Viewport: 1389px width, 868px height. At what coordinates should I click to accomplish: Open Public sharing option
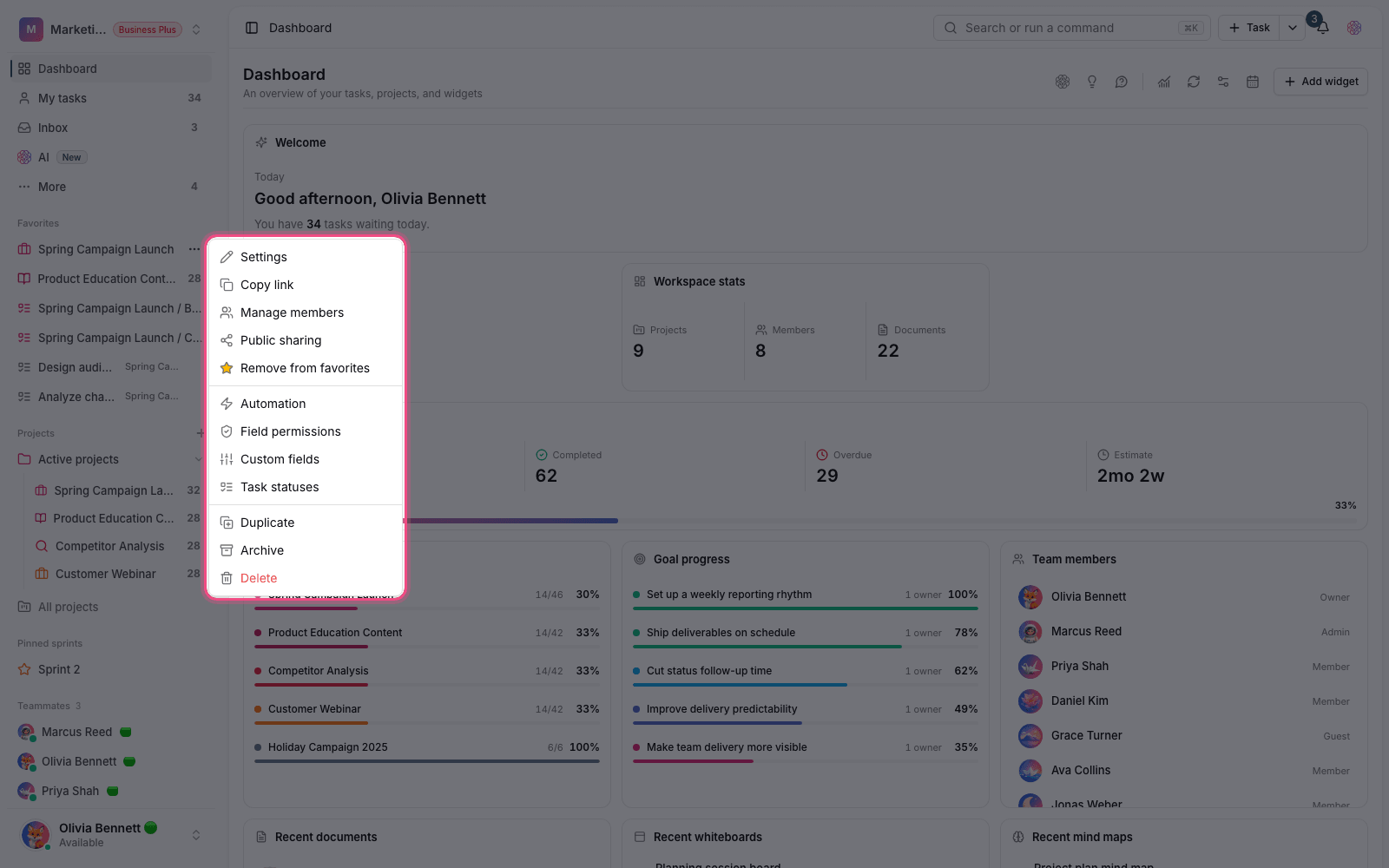(306, 340)
